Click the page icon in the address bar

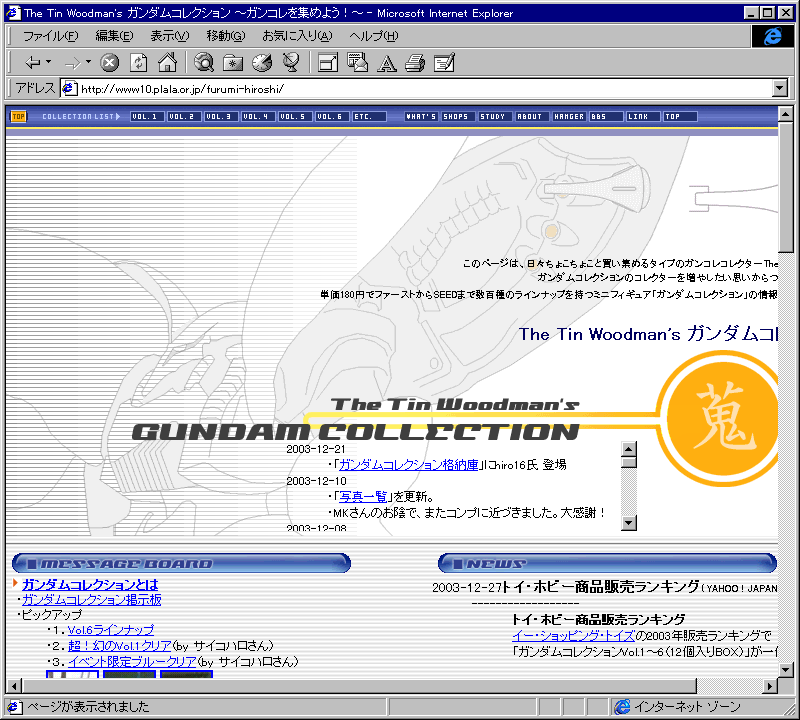[x=69, y=89]
